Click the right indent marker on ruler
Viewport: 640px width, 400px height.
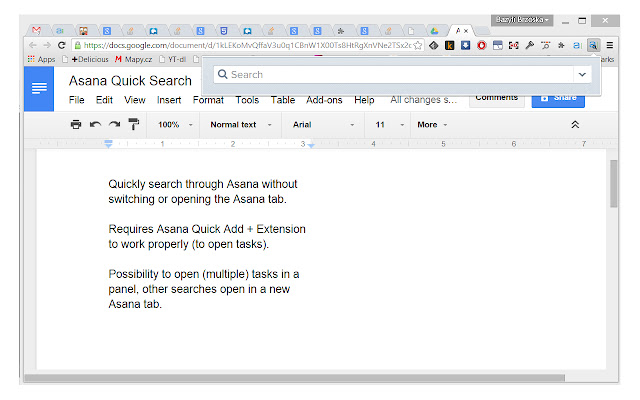(x=311, y=145)
